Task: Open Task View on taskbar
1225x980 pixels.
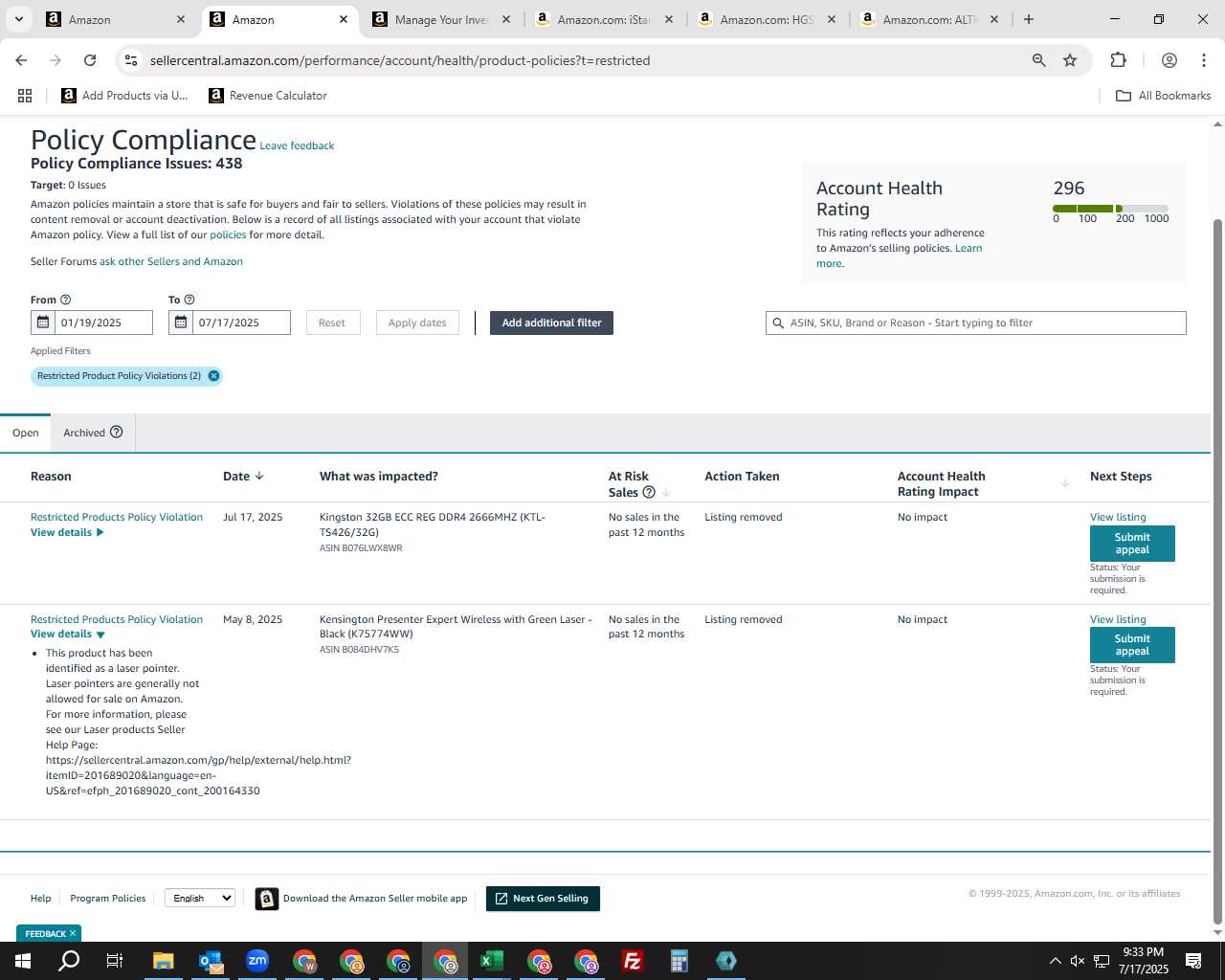Action: [x=114, y=961]
